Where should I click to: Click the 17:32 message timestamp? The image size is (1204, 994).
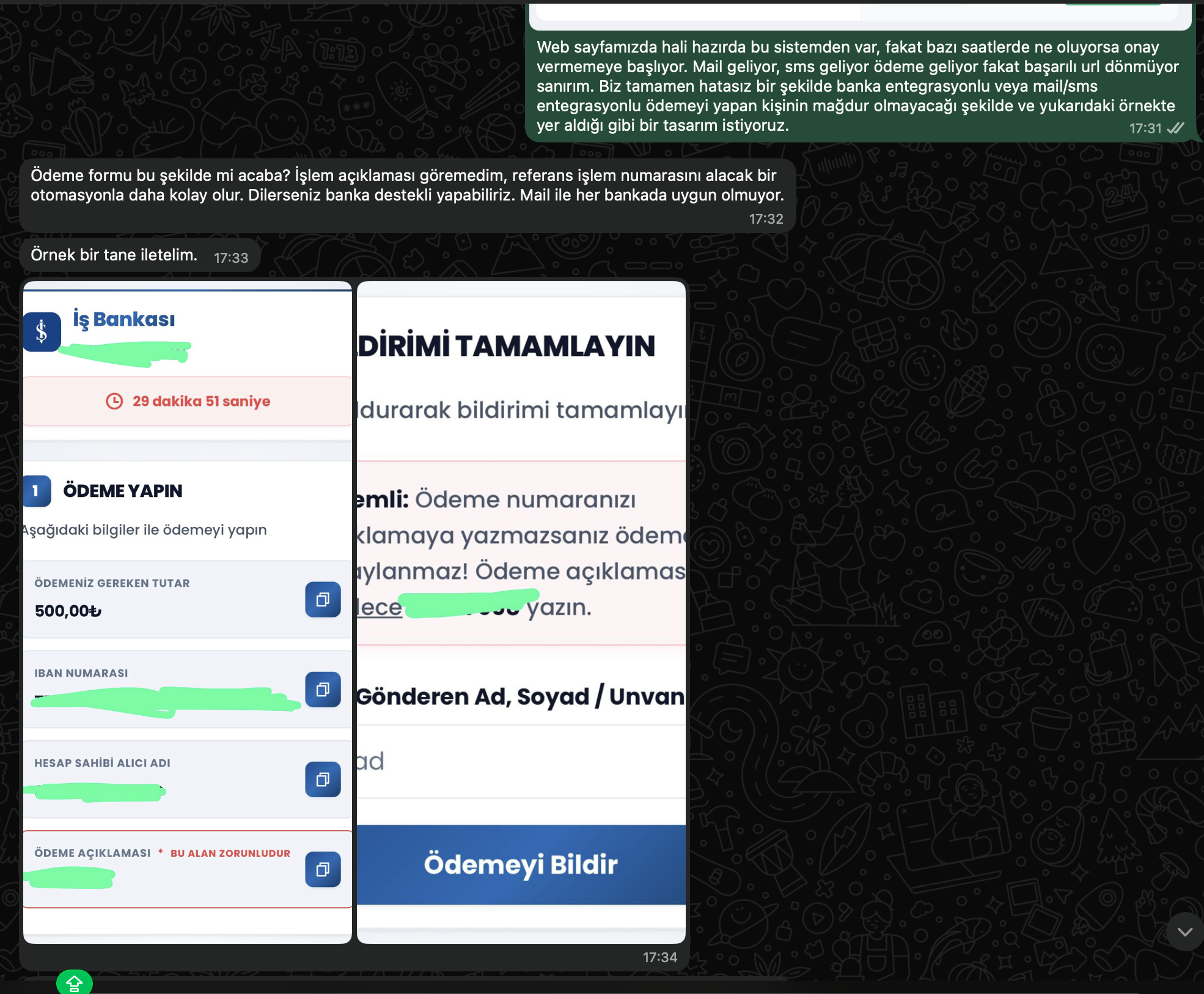click(766, 219)
